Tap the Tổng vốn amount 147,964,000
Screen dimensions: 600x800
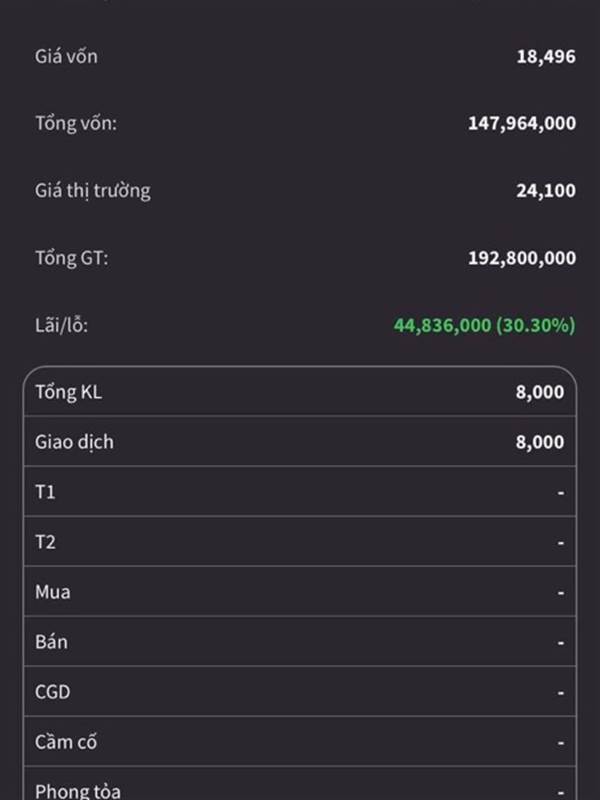pos(522,123)
